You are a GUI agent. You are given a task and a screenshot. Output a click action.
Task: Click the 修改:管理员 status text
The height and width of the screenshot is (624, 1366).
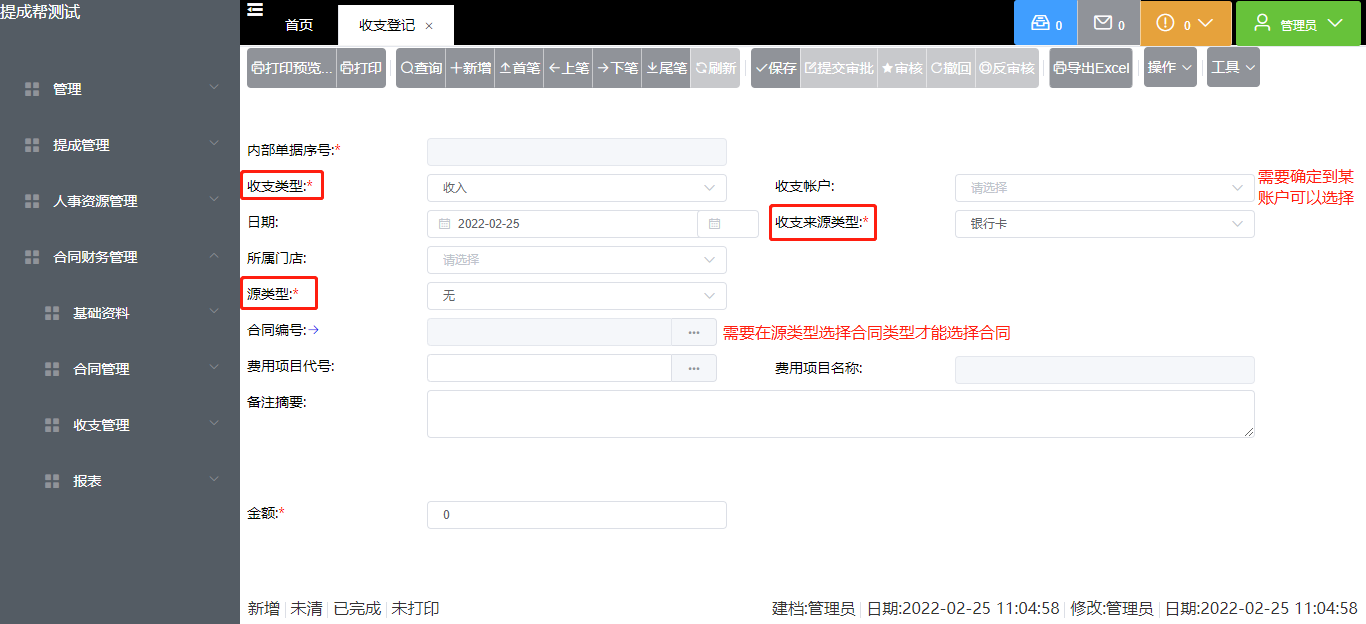pyautogui.click(x=1112, y=608)
